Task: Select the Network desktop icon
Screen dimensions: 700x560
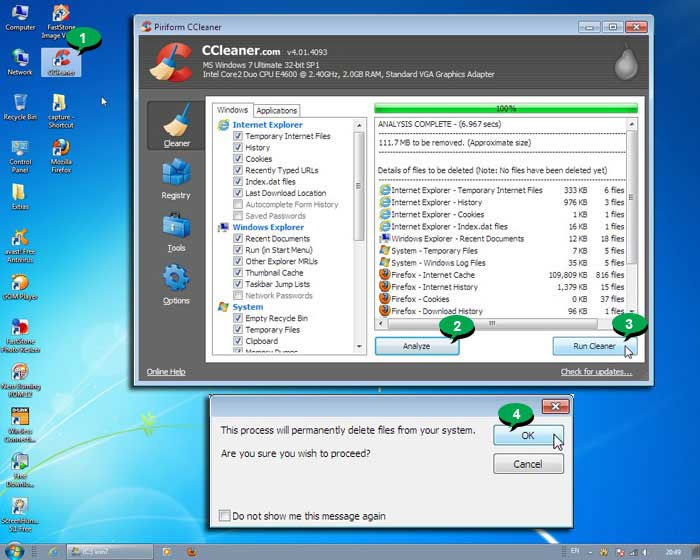Action: (x=20, y=63)
